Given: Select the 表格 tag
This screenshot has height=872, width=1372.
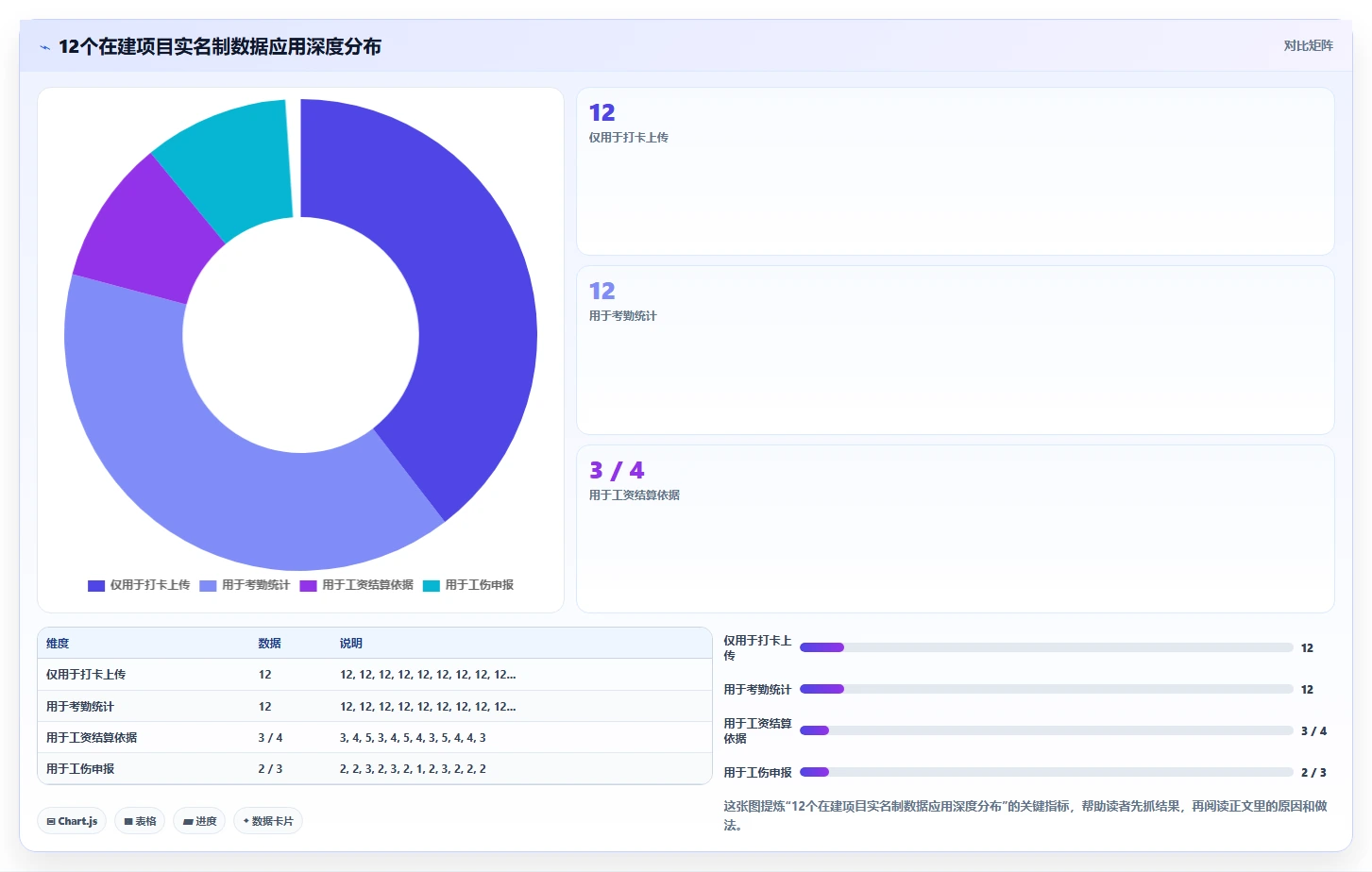Looking at the screenshot, I should (140, 821).
